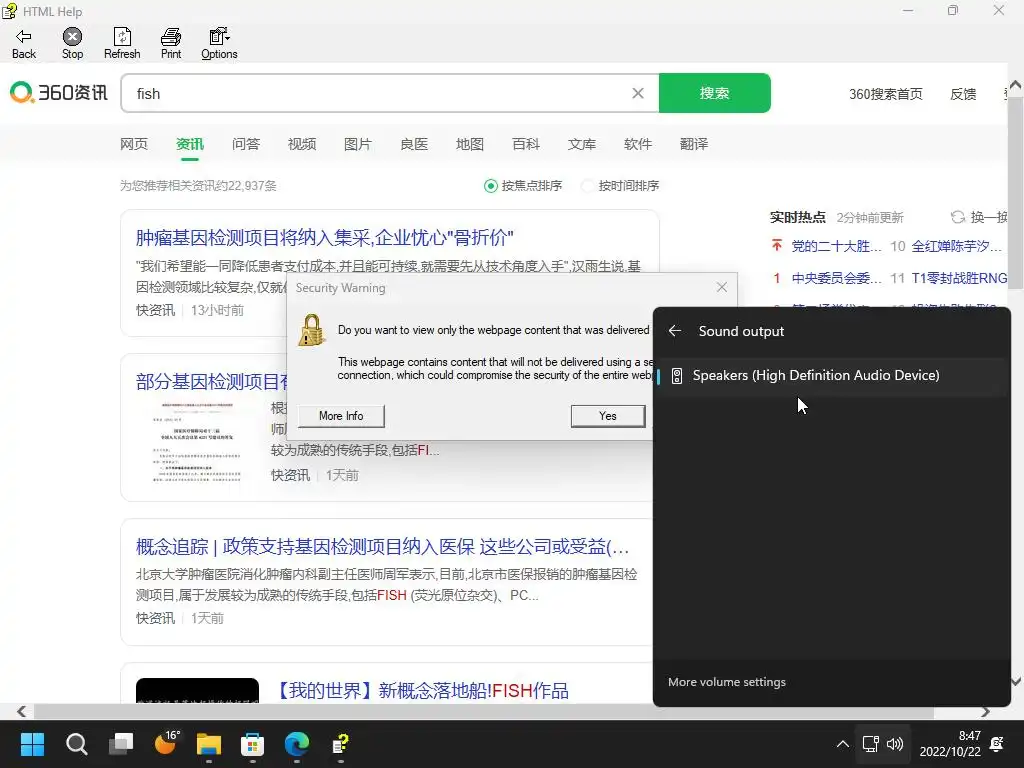Click the vertical scrollbar up arrow
Screen dimensions: 1024x768
(x=1016, y=85)
